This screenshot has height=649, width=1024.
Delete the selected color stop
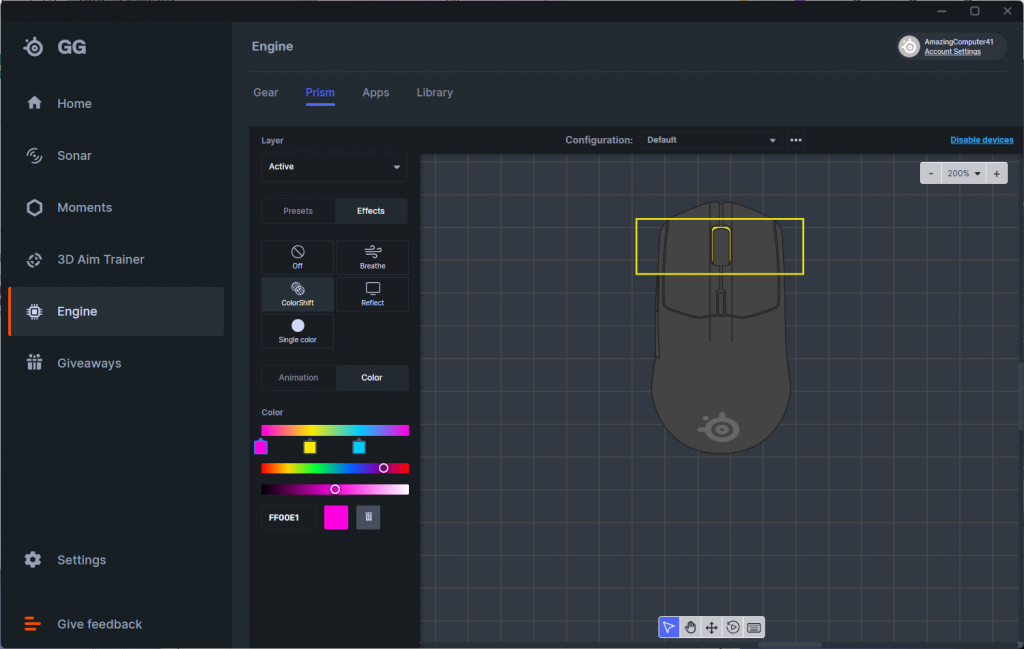click(x=368, y=517)
